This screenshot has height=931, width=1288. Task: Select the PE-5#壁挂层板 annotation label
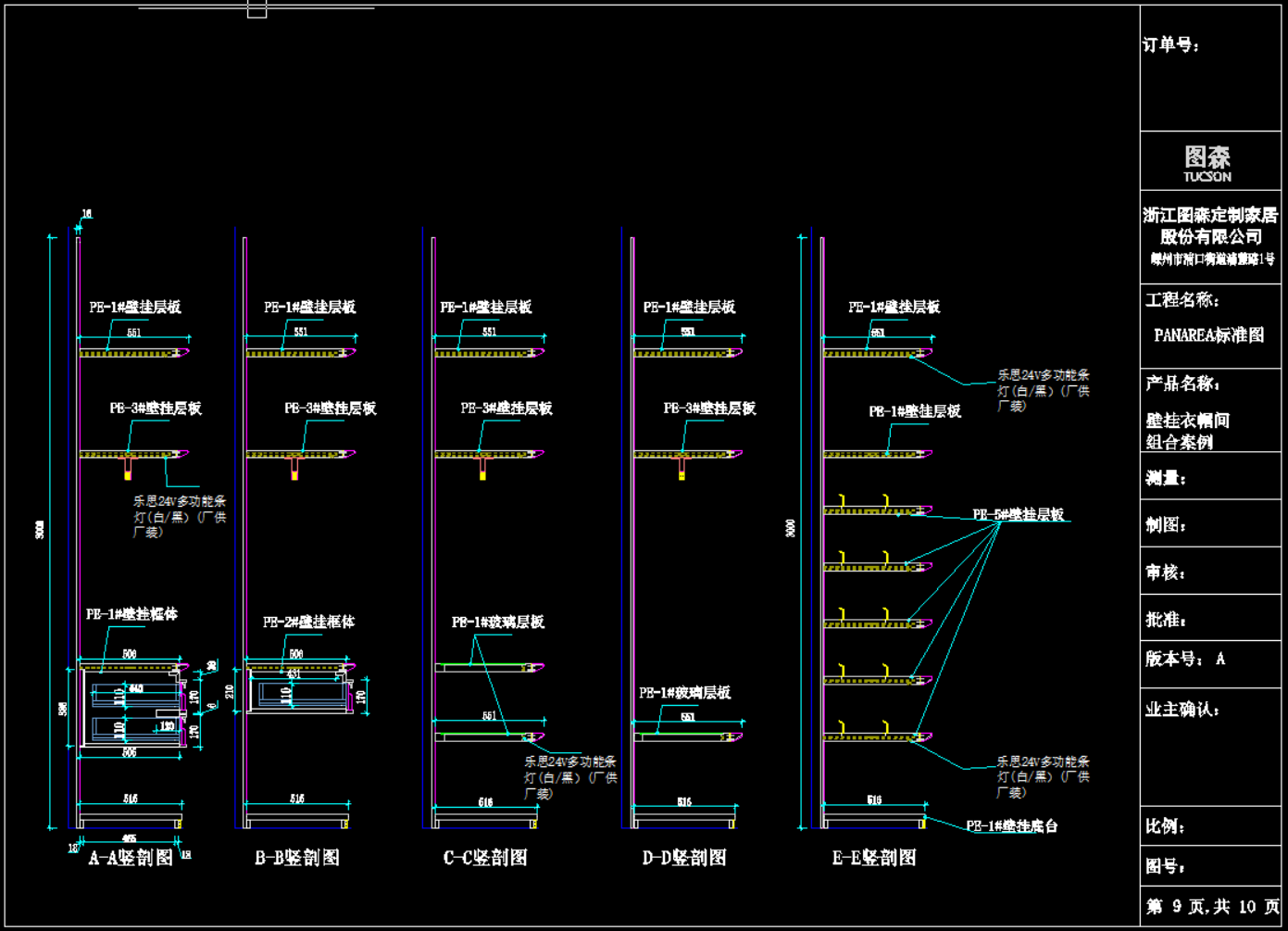pyautogui.click(x=1018, y=514)
